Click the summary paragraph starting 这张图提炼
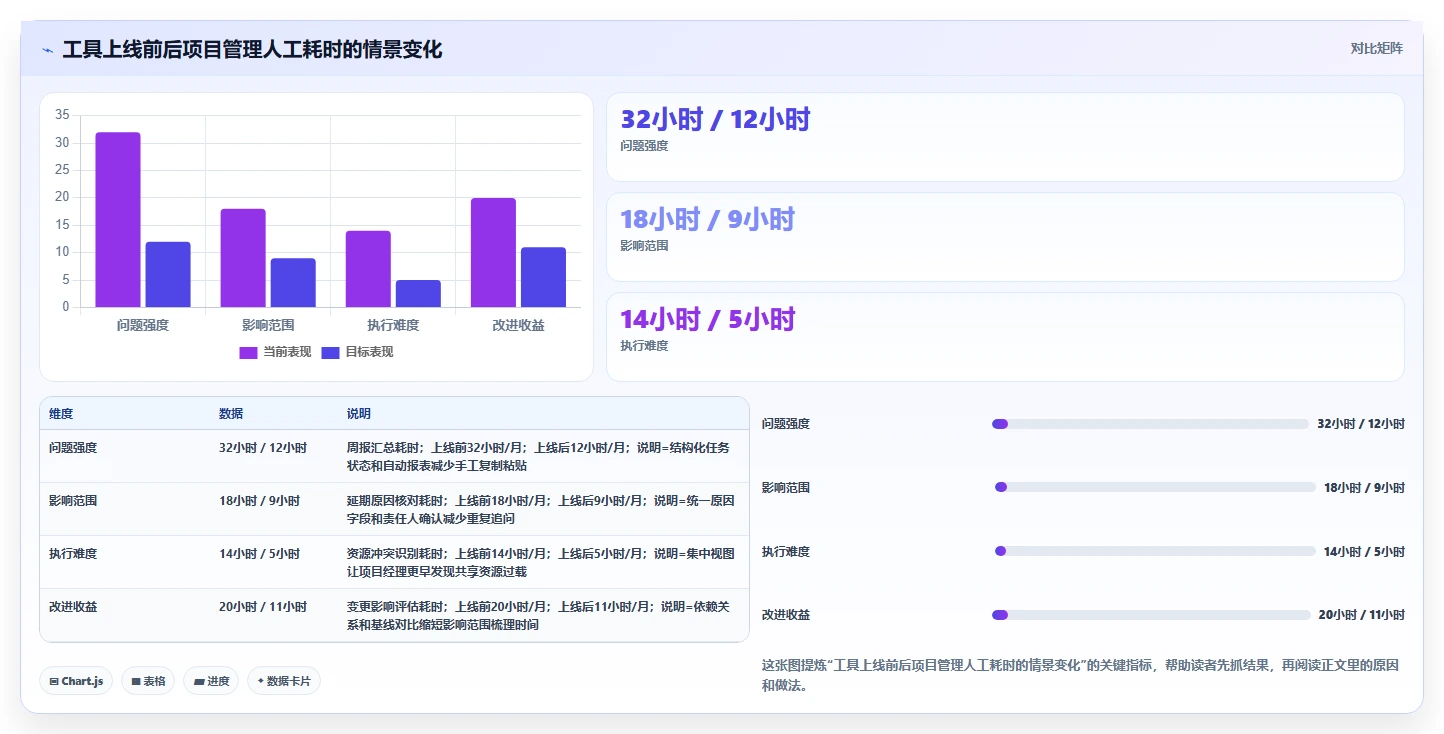Viewport: 1444px width, 734px height. pos(1080,675)
